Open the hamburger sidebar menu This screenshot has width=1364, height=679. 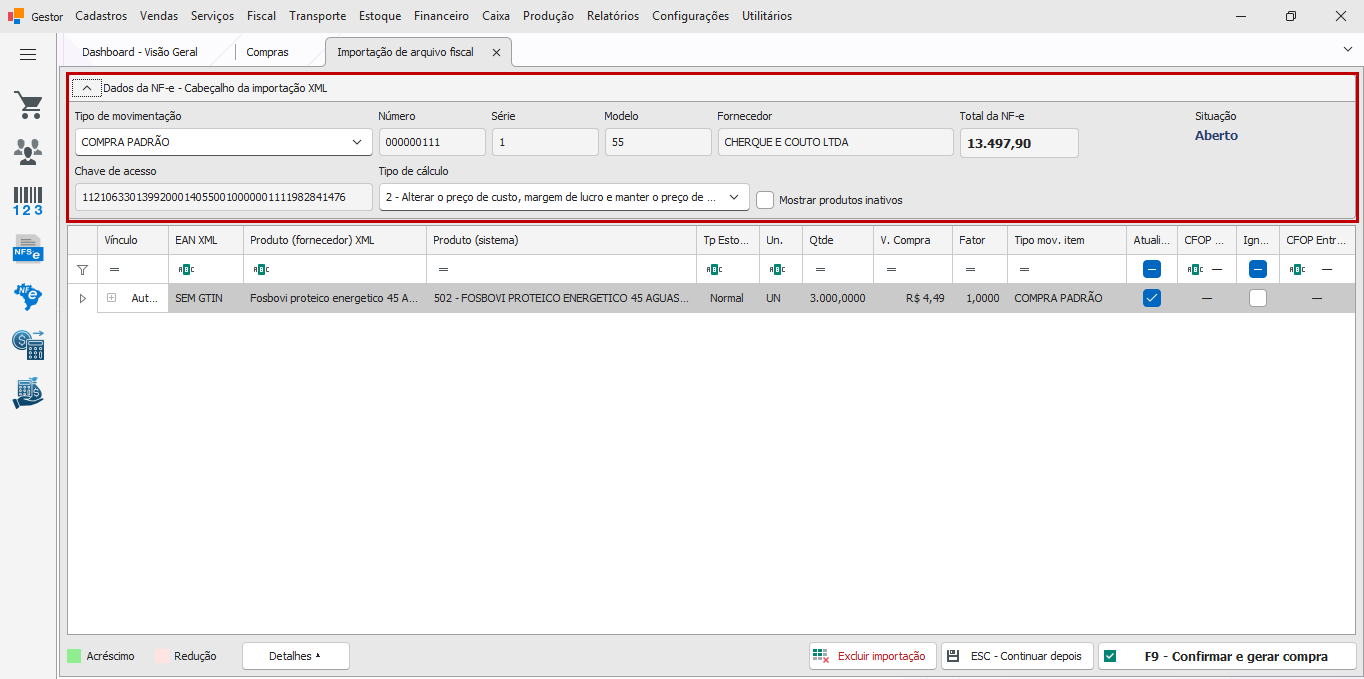[28, 55]
